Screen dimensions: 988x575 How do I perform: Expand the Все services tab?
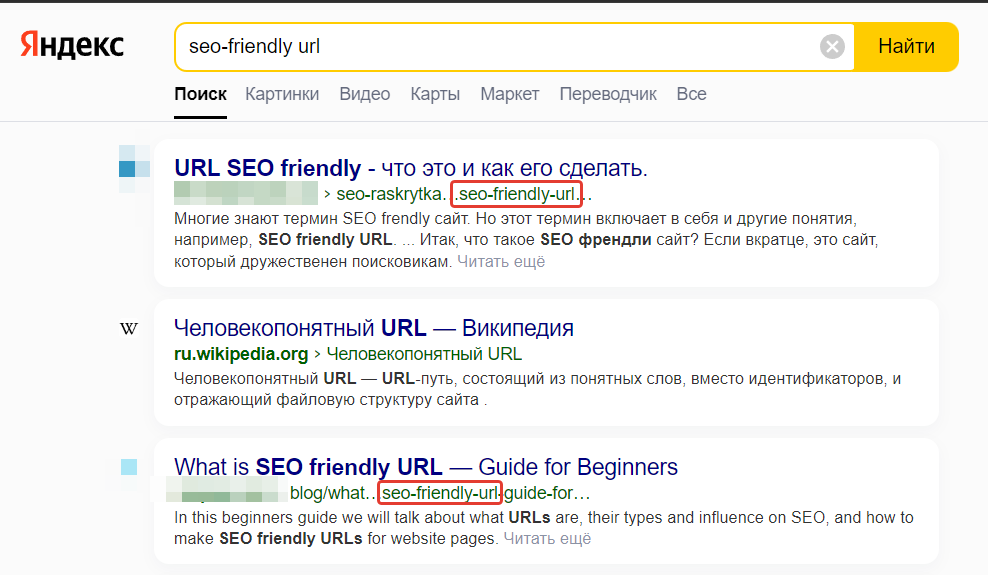[x=691, y=94]
